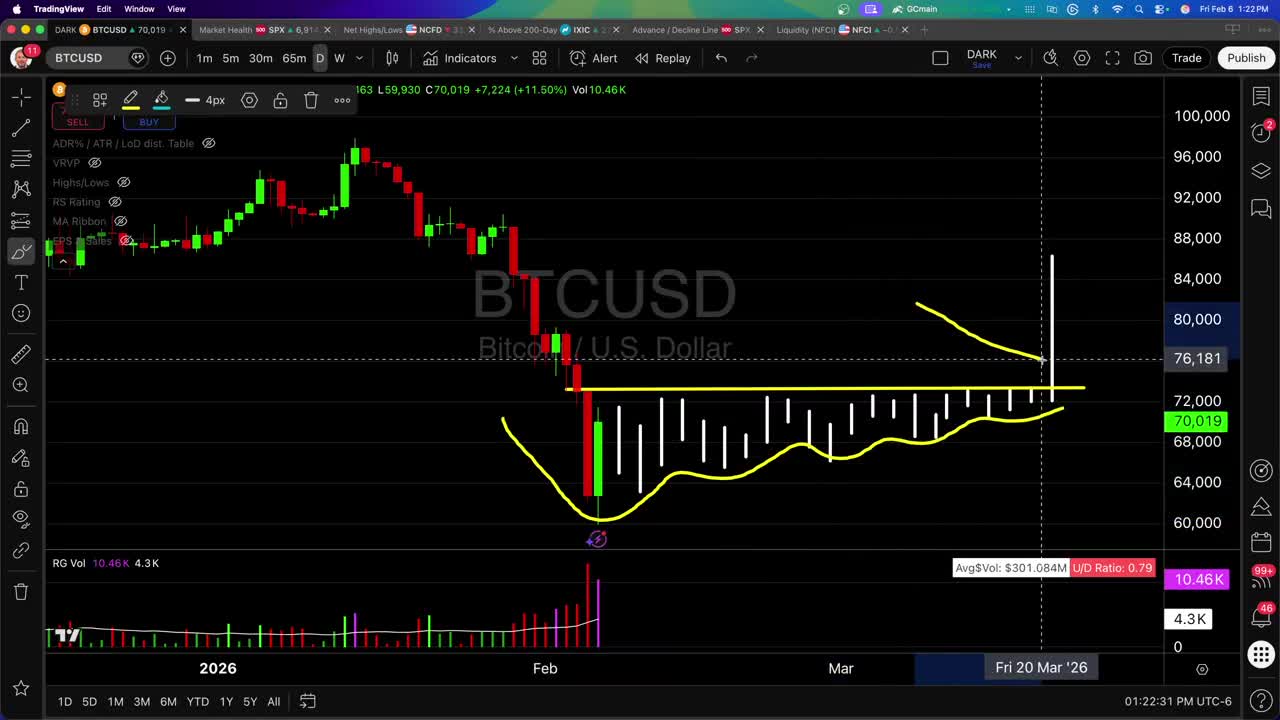Open candlestick chart type menu
This screenshot has height=720, width=1280.
[393, 58]
